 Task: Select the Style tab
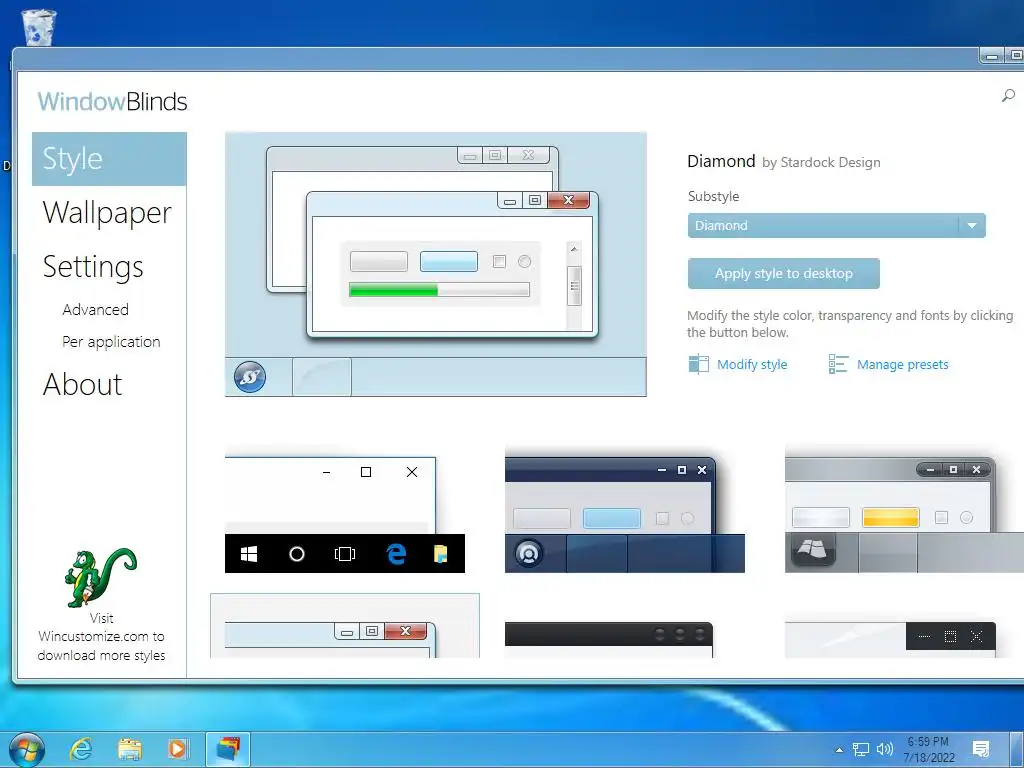(109, 159)
